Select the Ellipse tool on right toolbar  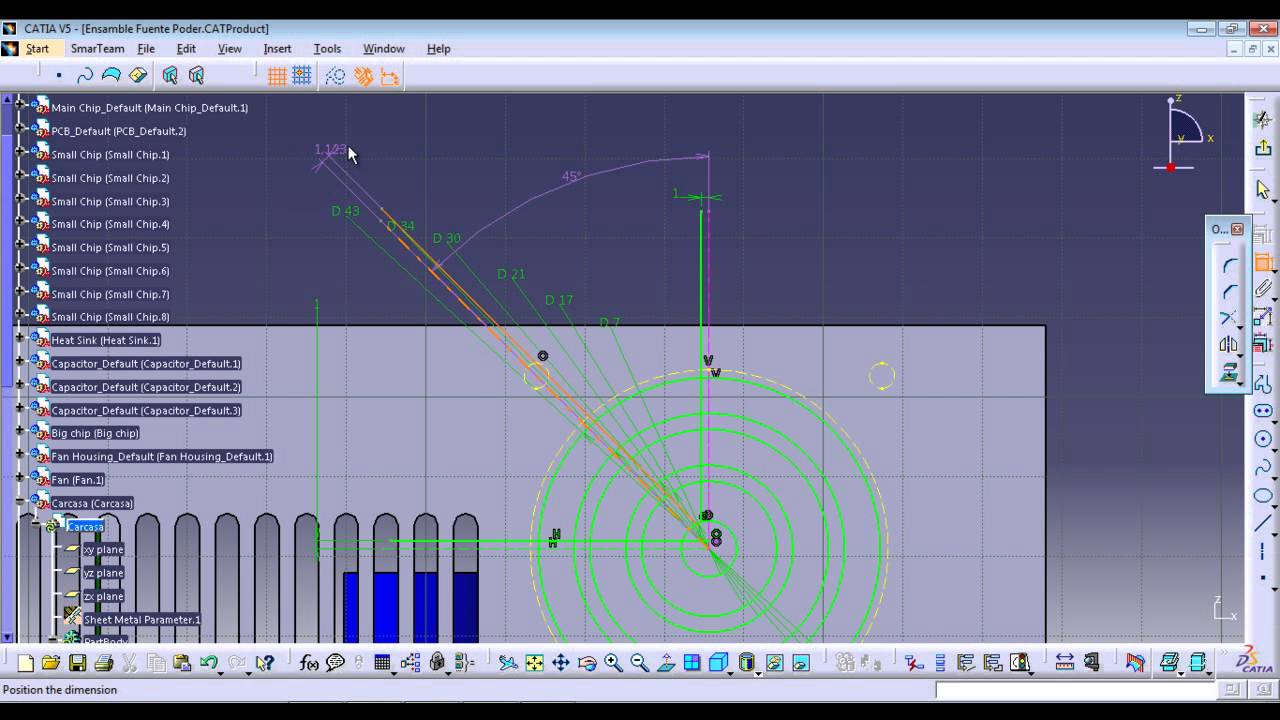[x=1263, y=496]
